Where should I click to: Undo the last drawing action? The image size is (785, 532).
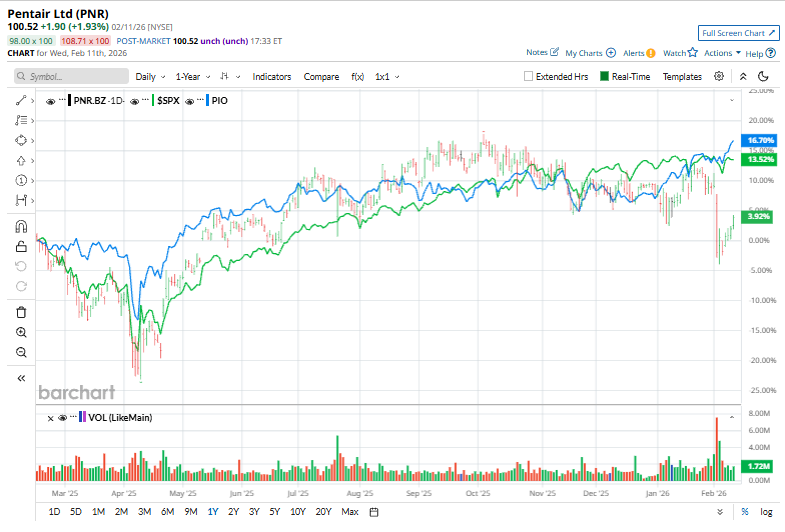coord(21,266)
